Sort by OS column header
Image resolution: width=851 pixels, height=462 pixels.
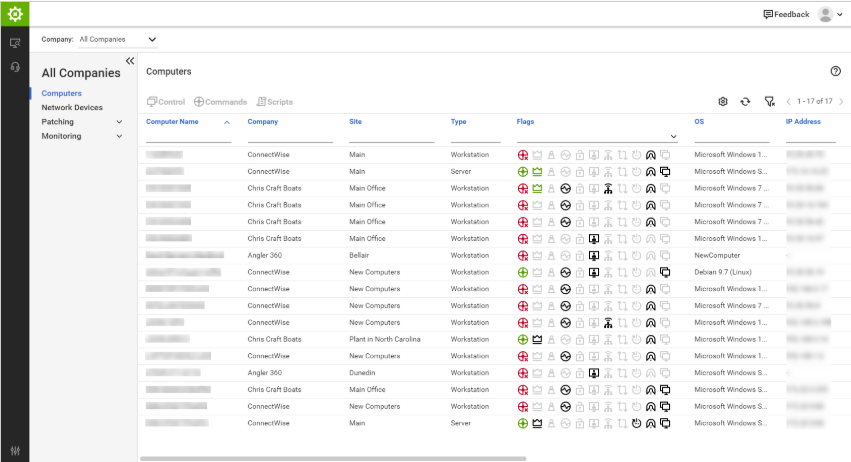699,122
